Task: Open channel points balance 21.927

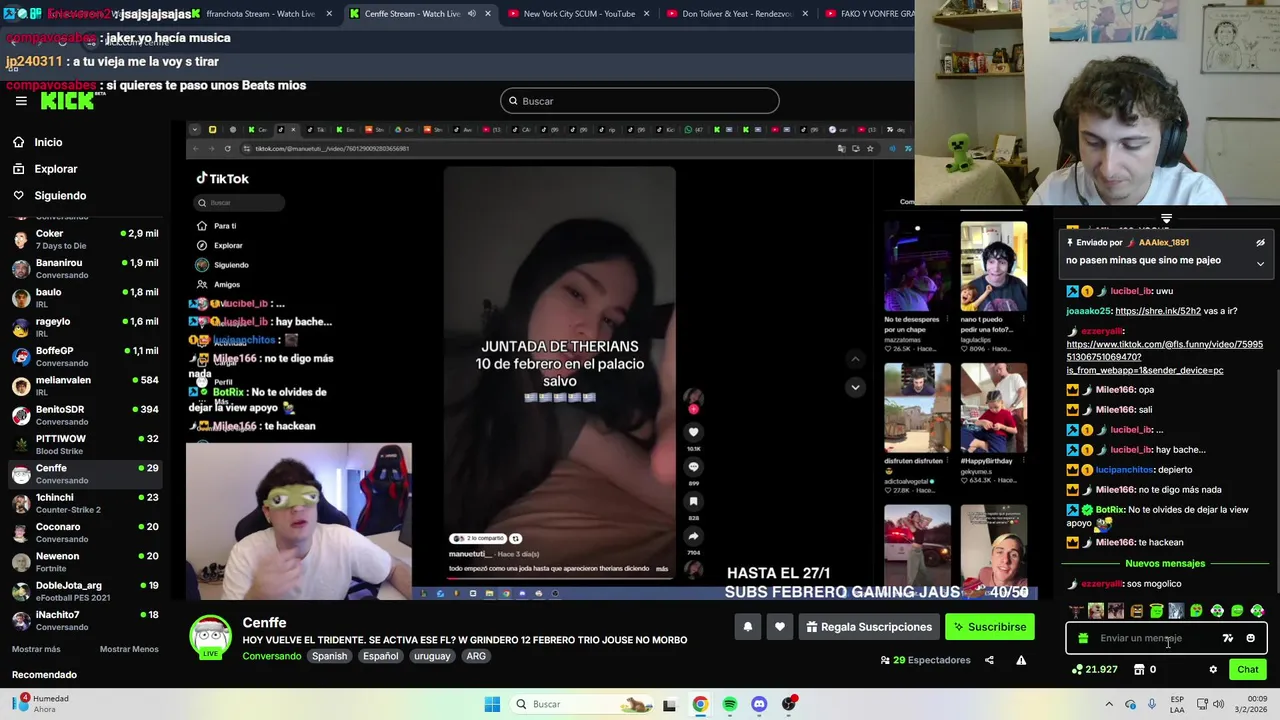Action: click(1095, 670)
